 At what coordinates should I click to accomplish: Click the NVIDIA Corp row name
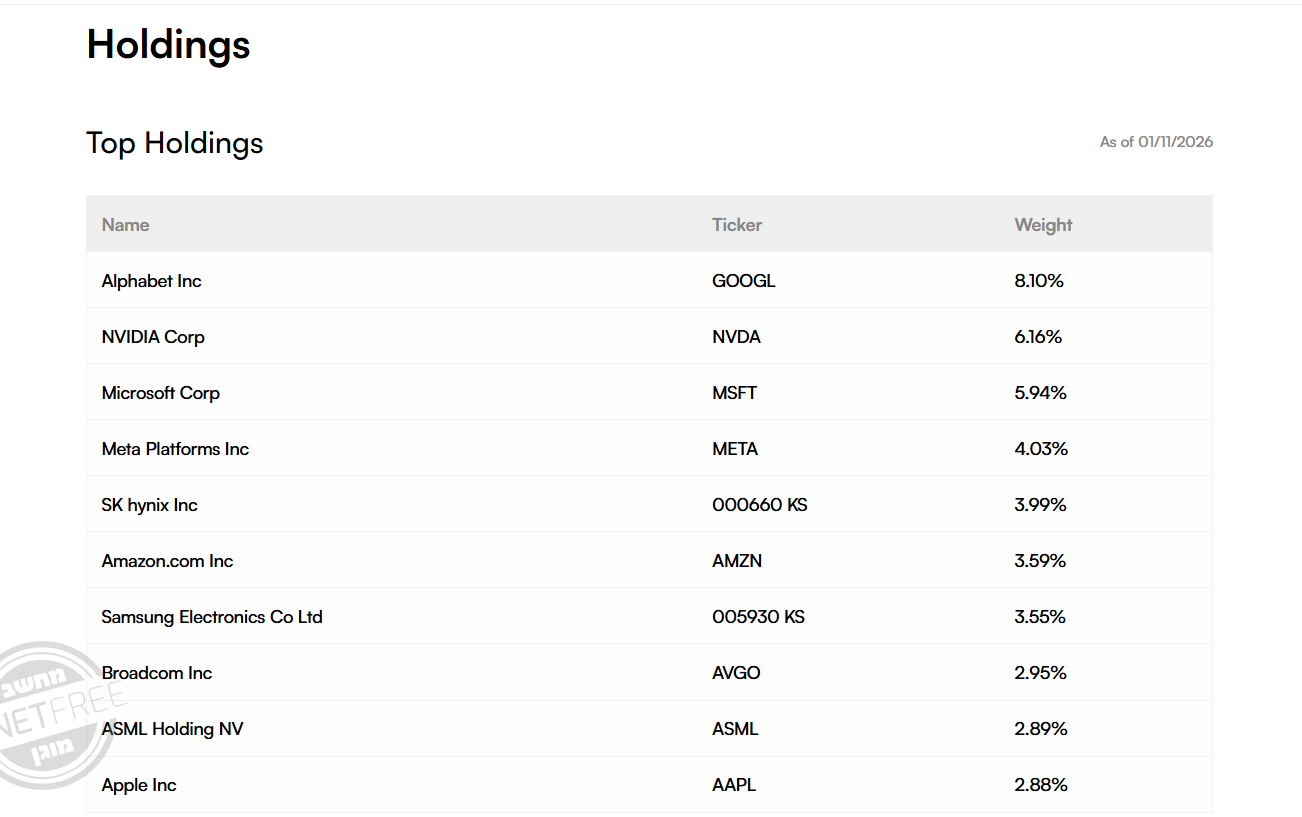[153, 337]
